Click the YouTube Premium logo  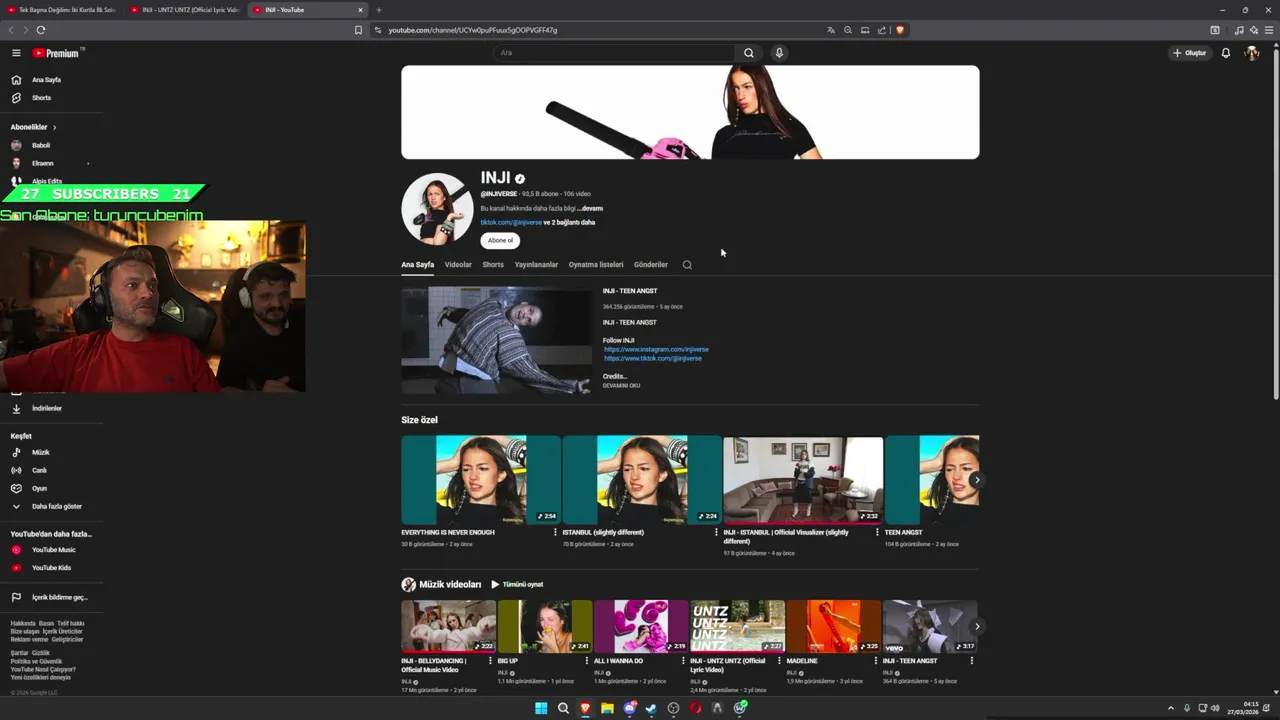coord(58,53)
